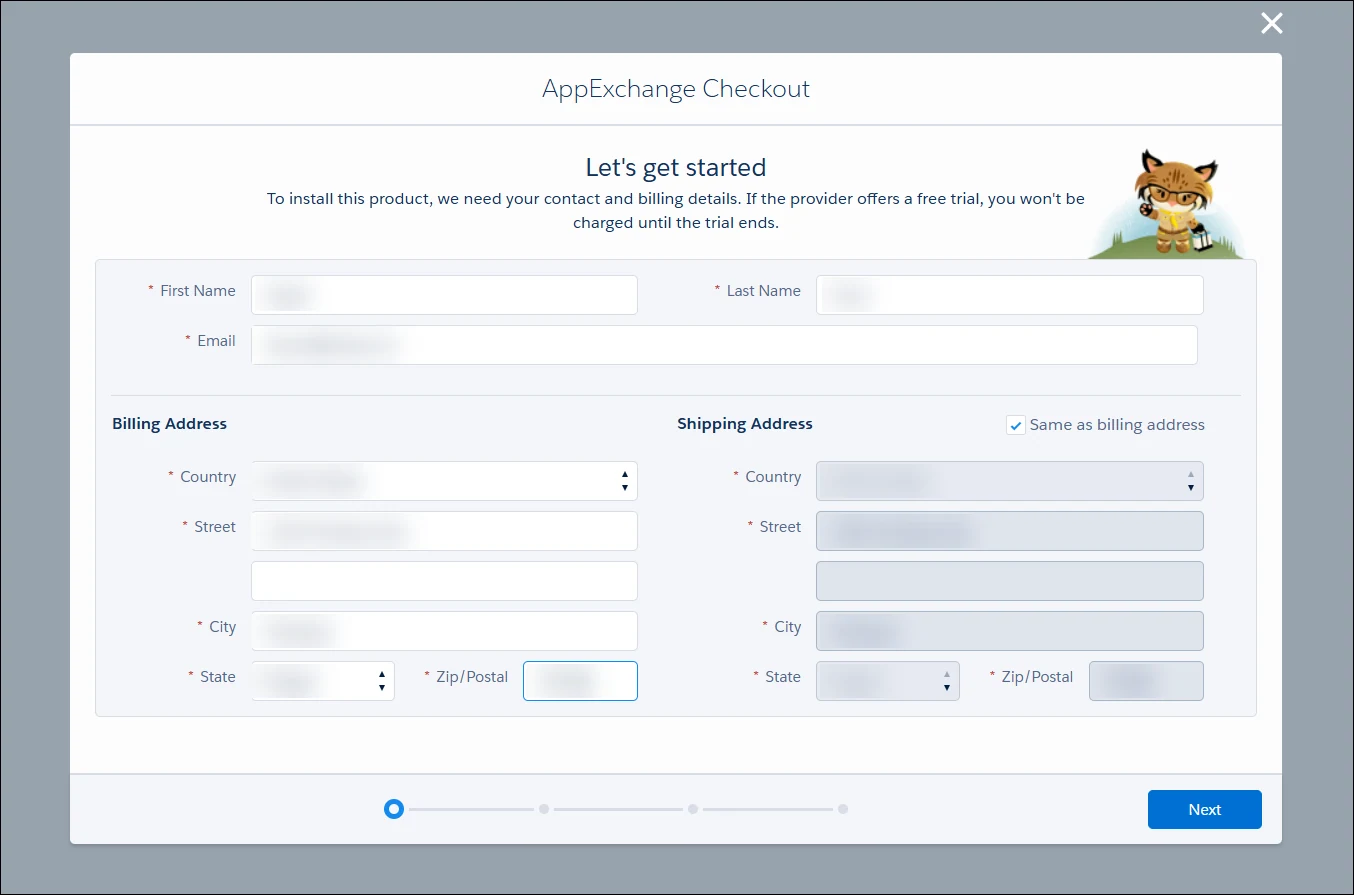Uncheck Same as billing address
Viewport: 1354px width, 895px height.
[x=1016, y=425]
